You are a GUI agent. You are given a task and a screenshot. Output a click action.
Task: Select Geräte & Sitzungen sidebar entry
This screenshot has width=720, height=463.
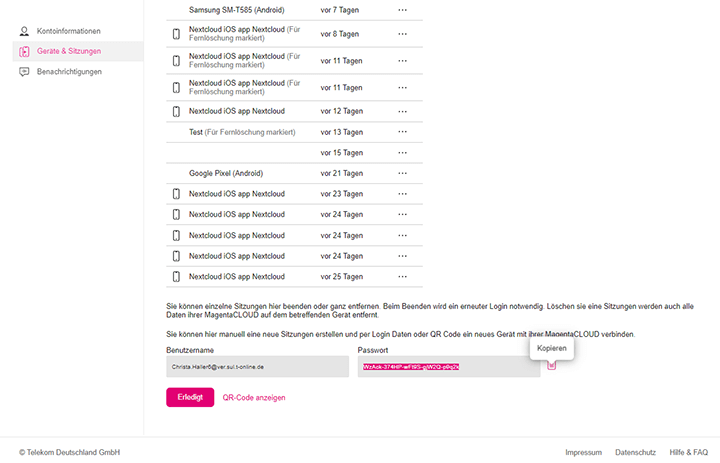[x=78, y=51]
